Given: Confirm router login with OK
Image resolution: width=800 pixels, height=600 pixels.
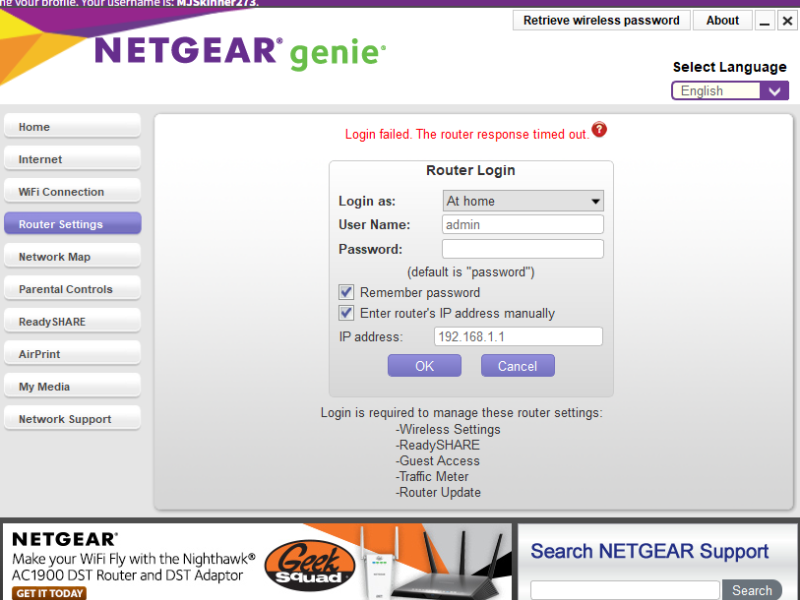Looking at the screenshot, I should pos(424,366).
